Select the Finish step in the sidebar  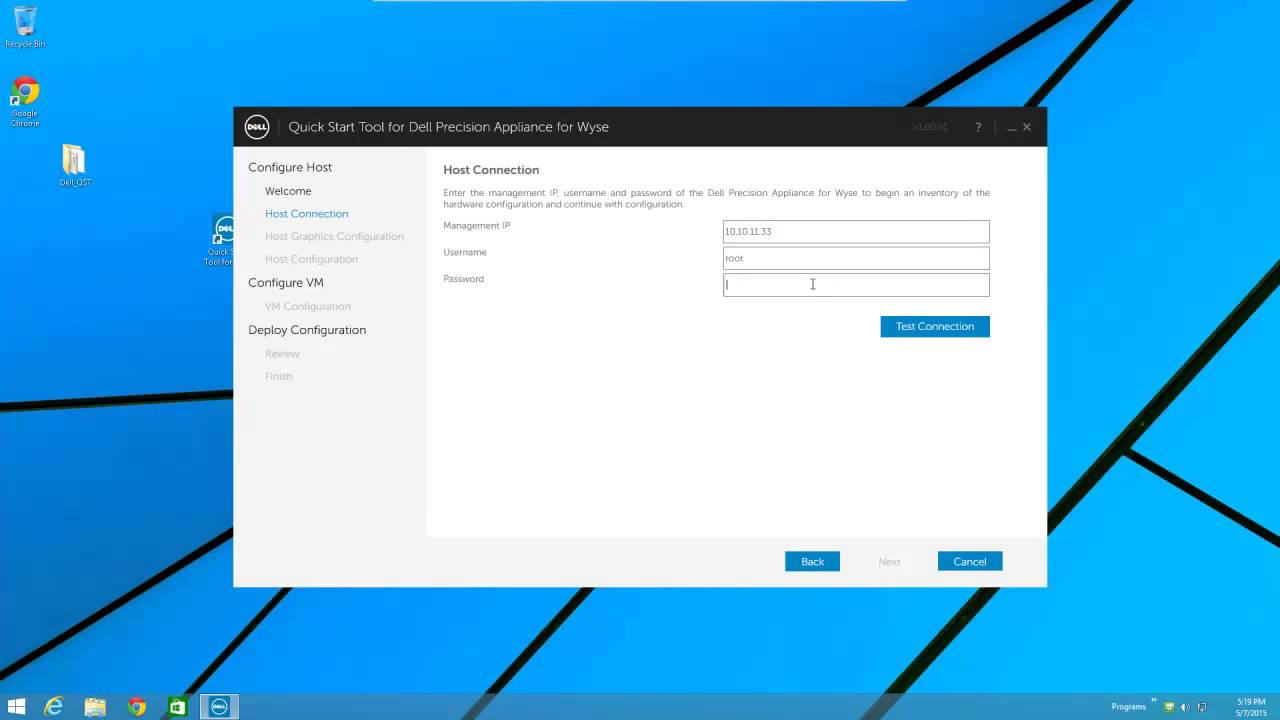[x=278, y=377]
